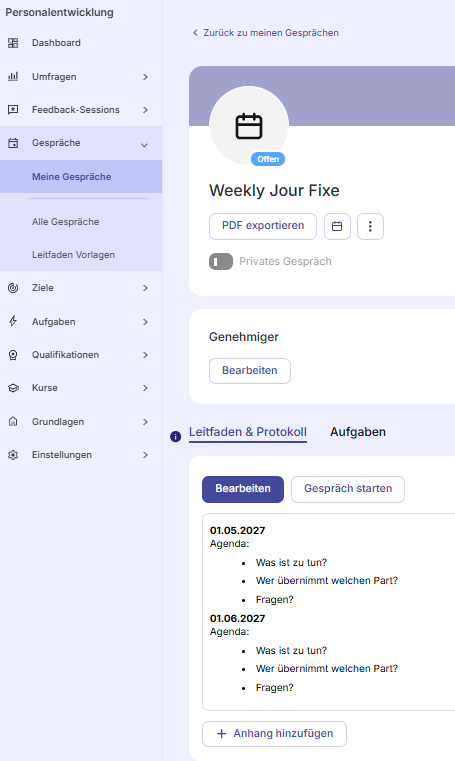
Task: Click the Offen status badge
Action: click(268, 159)
